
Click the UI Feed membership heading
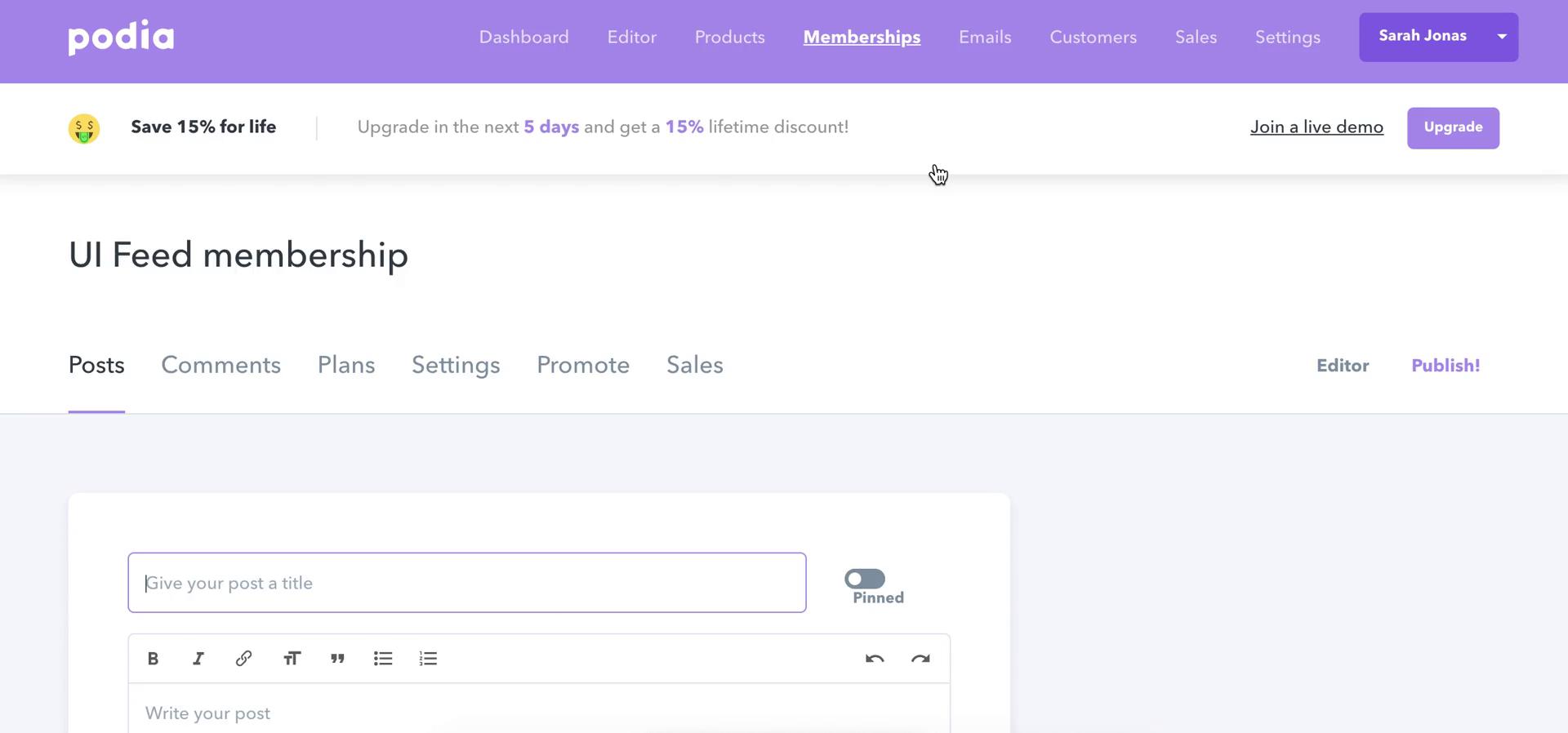point(238,255)
